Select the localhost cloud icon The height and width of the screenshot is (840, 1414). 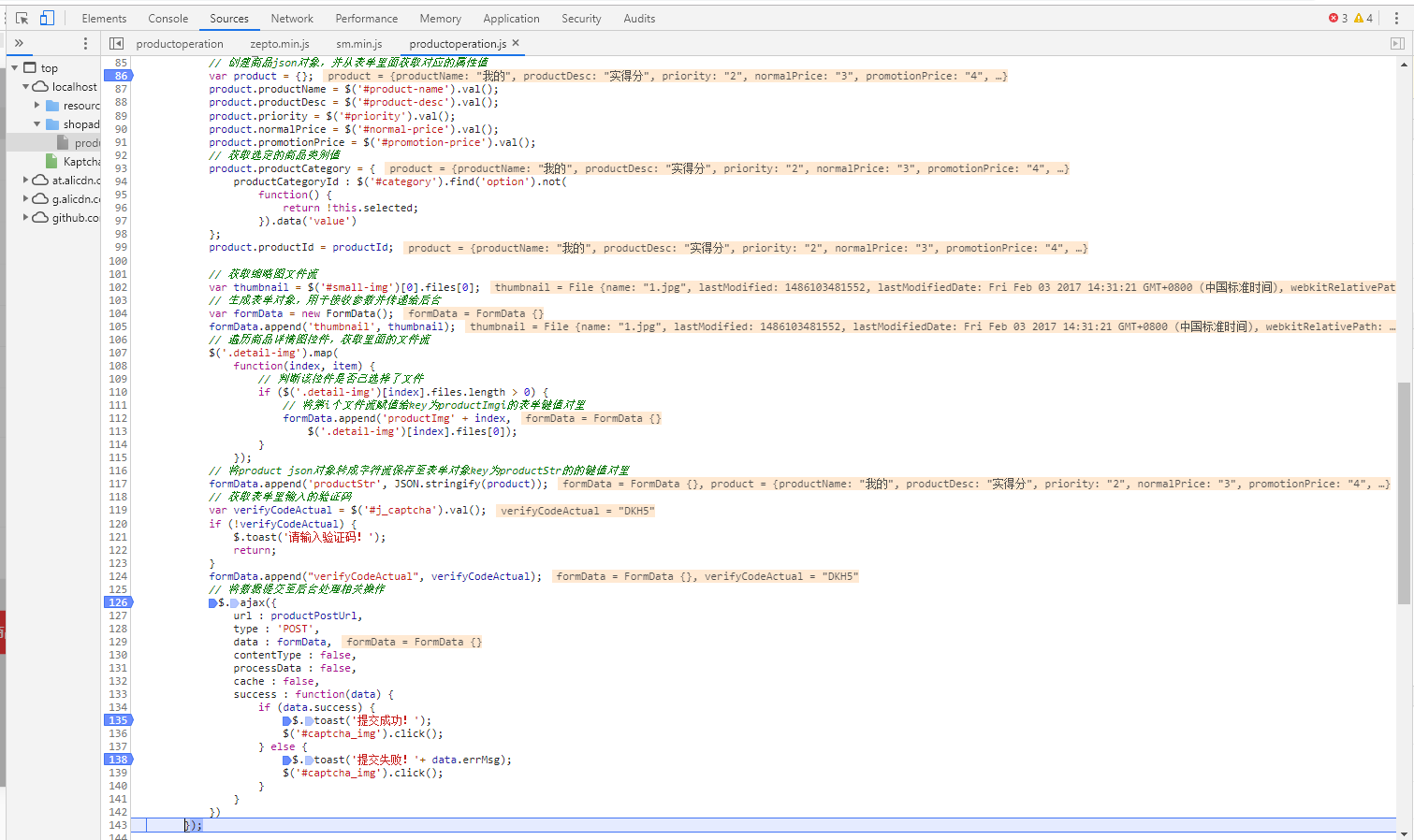(x=40, y=86)
